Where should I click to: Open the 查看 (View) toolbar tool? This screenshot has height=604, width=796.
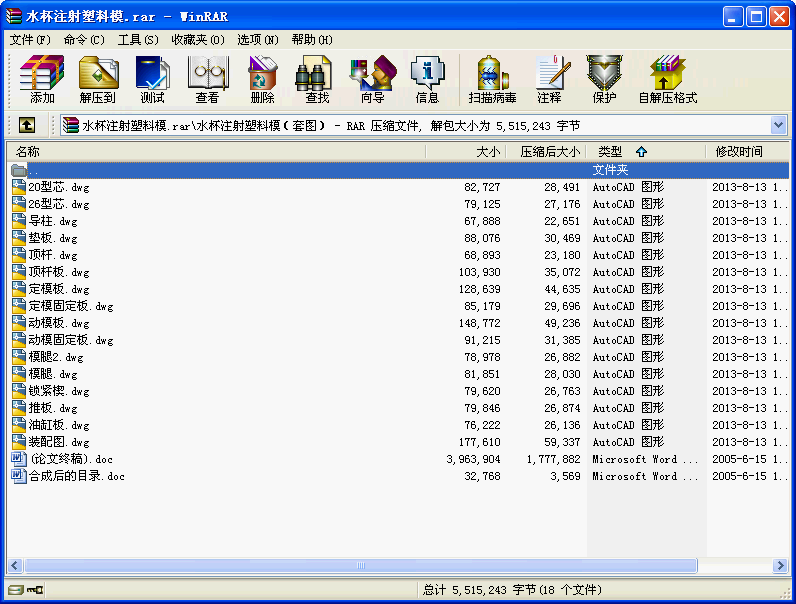click(x=207, y=80)
